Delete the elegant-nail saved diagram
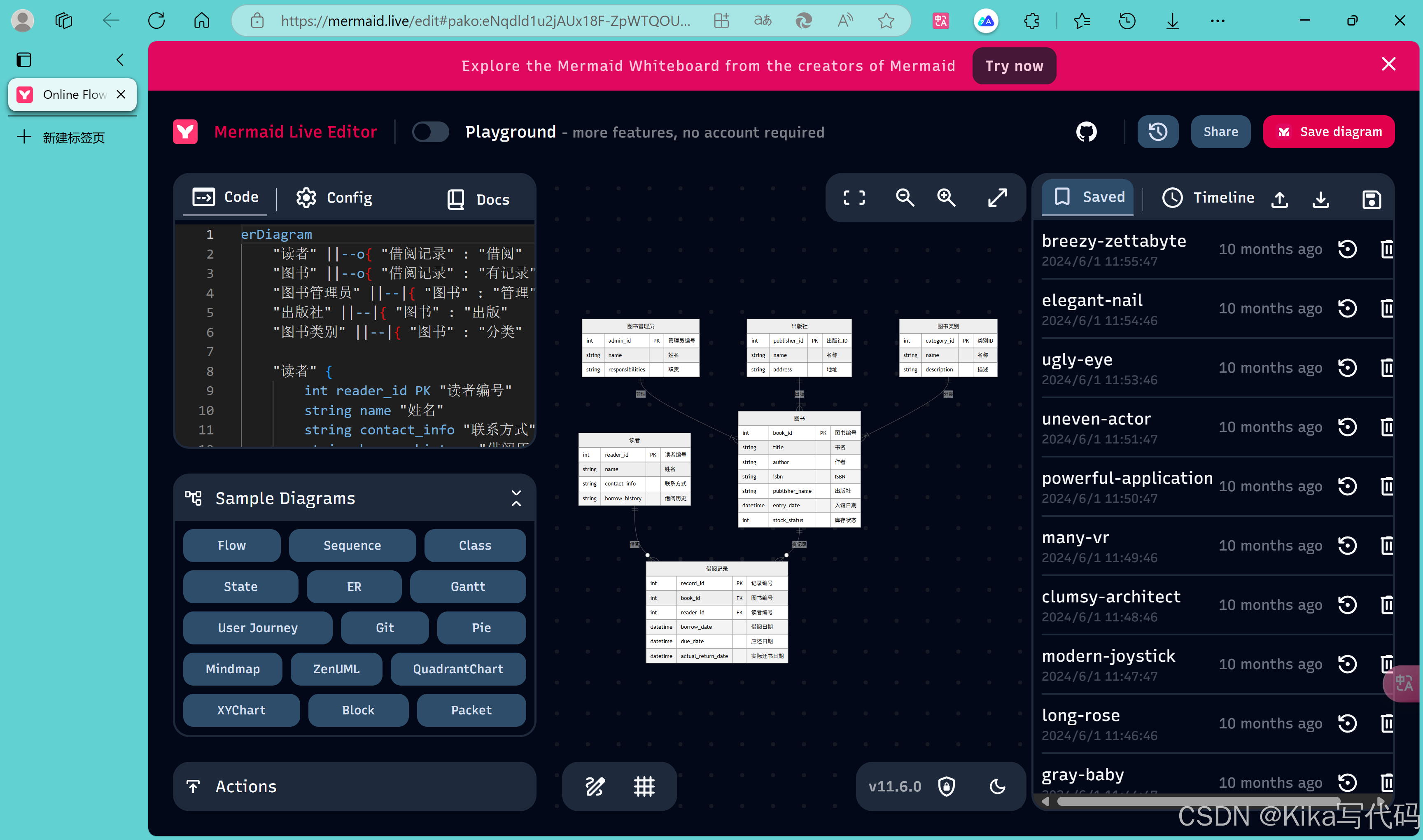The width and height of the screenshot is (1423, 840). (1386, 308)
